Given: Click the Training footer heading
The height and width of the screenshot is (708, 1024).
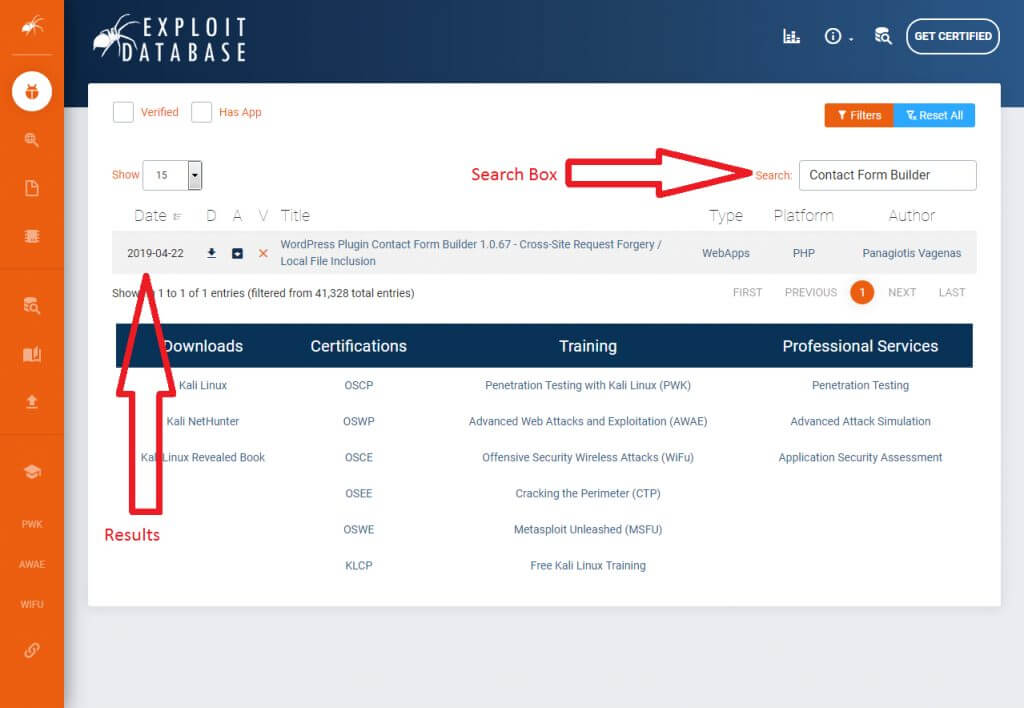Looking at the screenshot, I should tap(588, 346).
